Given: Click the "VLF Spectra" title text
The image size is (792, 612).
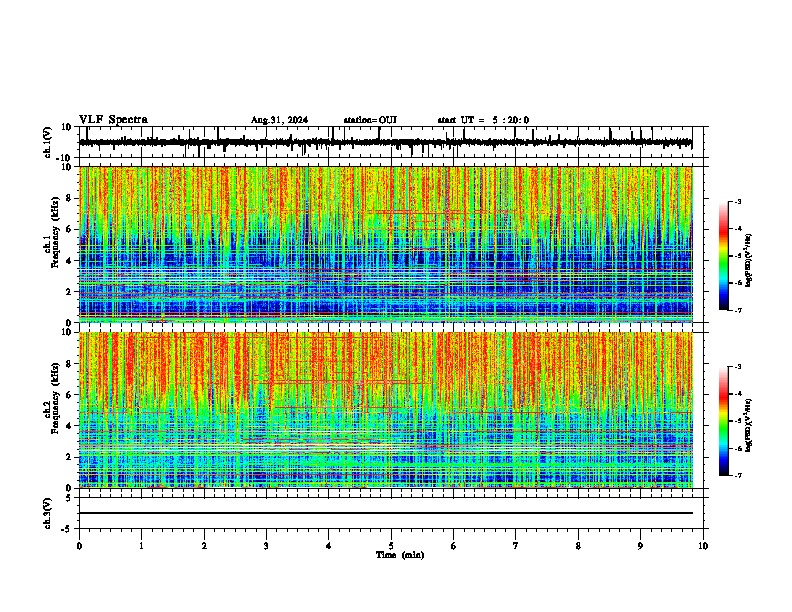Looking at the screenshot, I should (x=113, y=119).
